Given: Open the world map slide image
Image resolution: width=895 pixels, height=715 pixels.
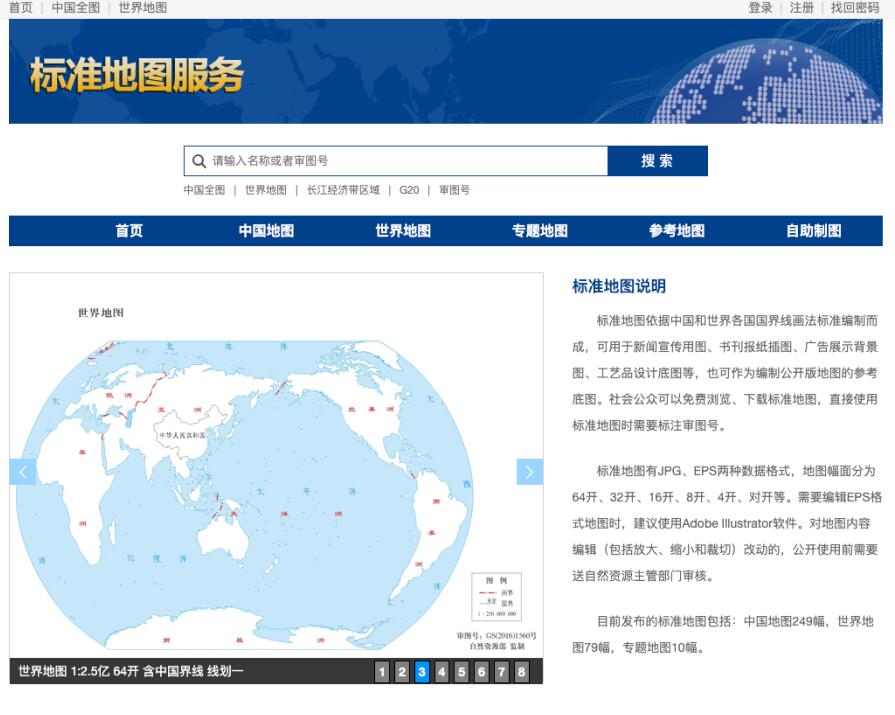Looking at the screenshot, I should click(x=276, y=466).
